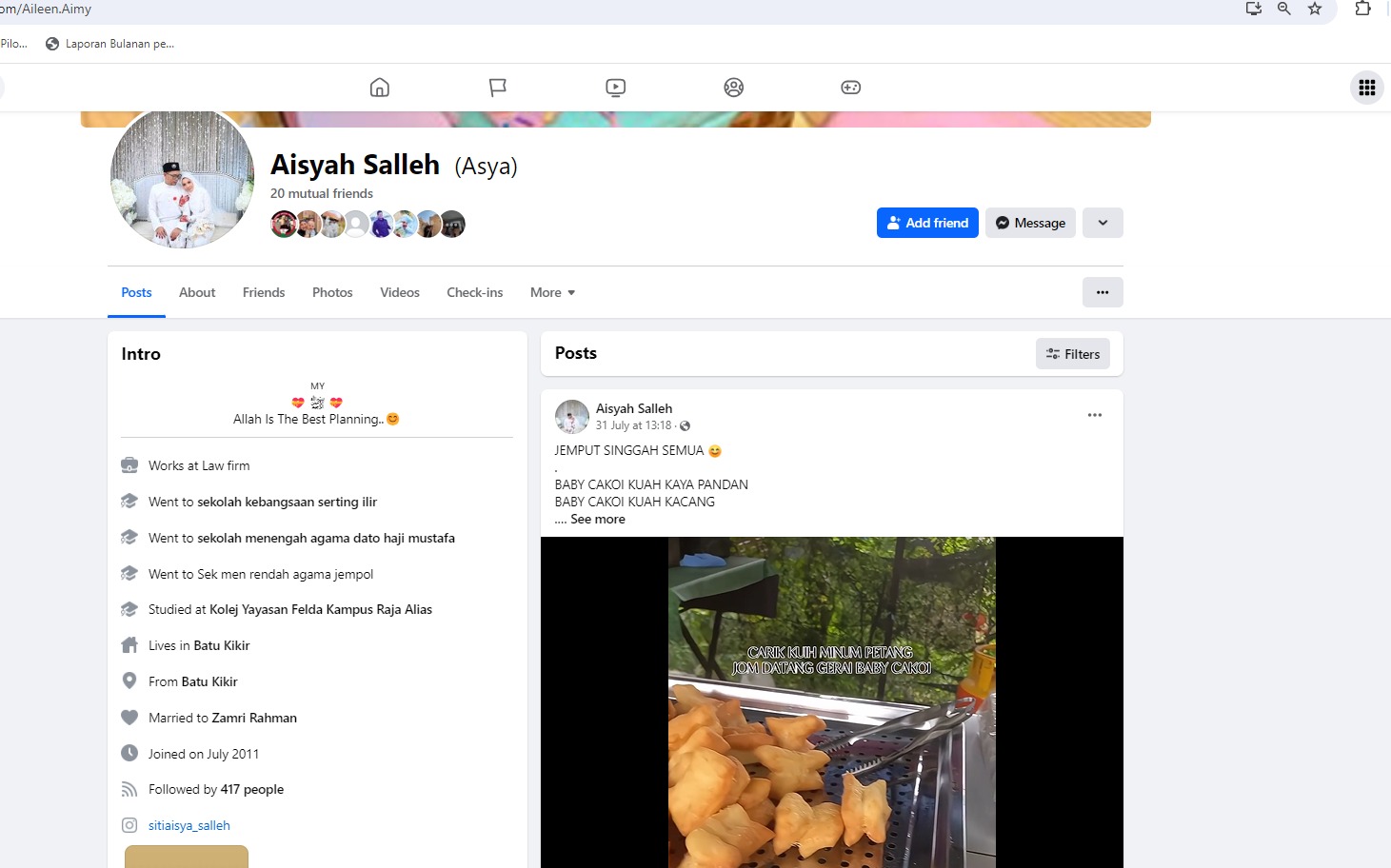Expand post text with See more

pos(598,519)
